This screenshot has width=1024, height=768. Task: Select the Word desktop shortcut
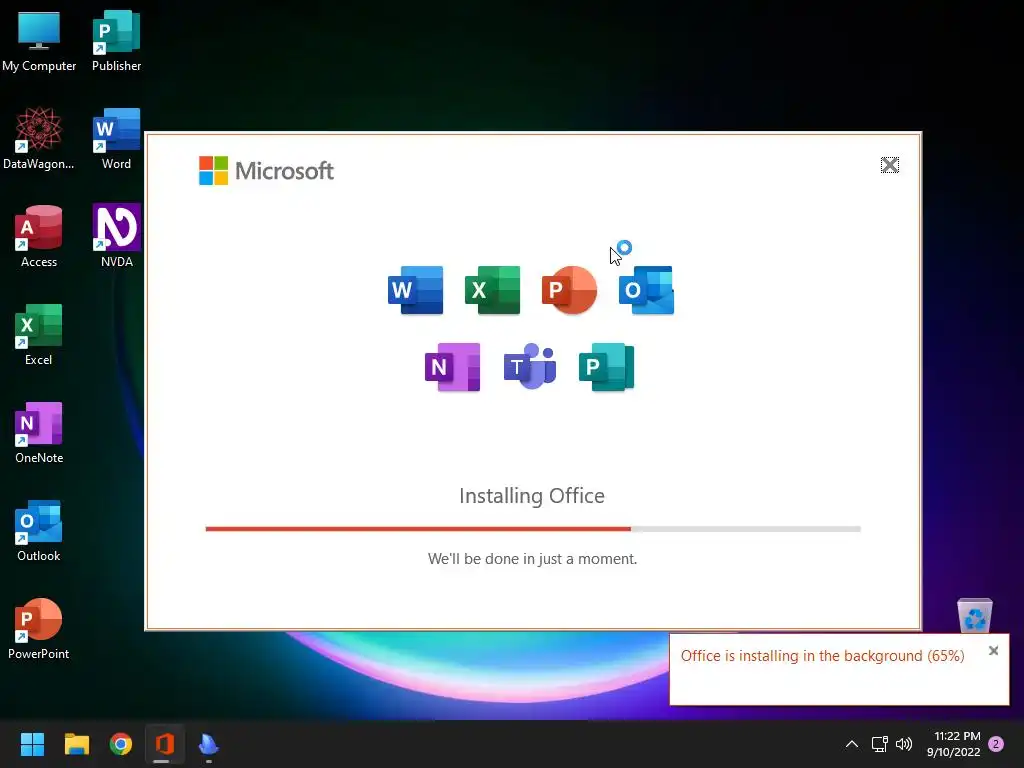point(116,138)
